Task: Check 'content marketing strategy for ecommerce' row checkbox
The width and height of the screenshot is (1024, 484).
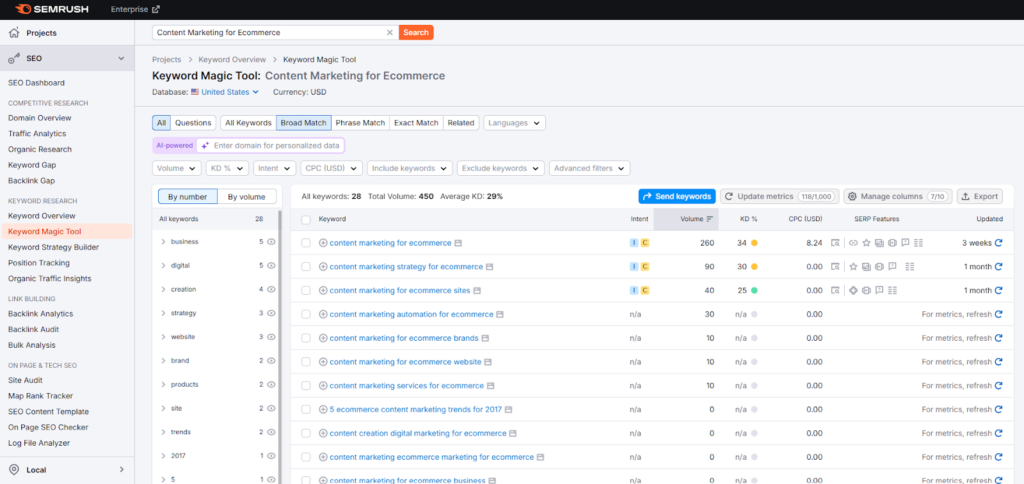Action: (306, 266)
